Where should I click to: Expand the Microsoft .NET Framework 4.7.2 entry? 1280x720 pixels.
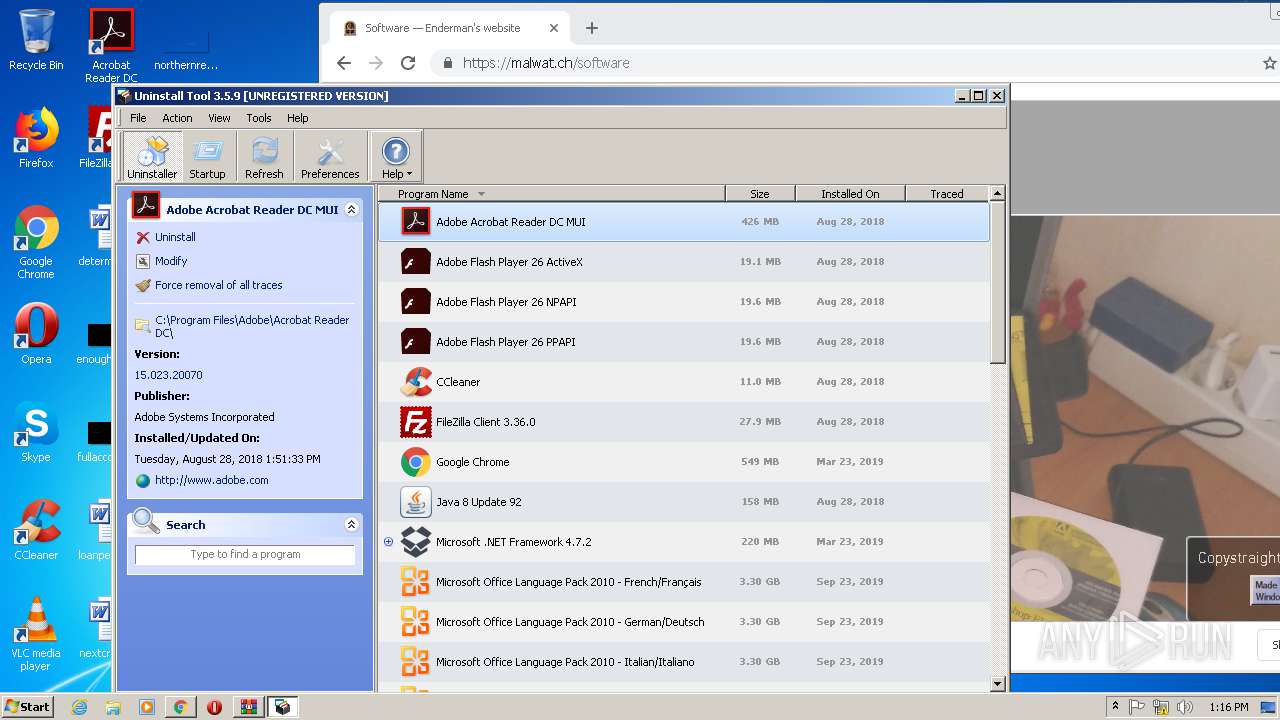[x=389, y=542]
